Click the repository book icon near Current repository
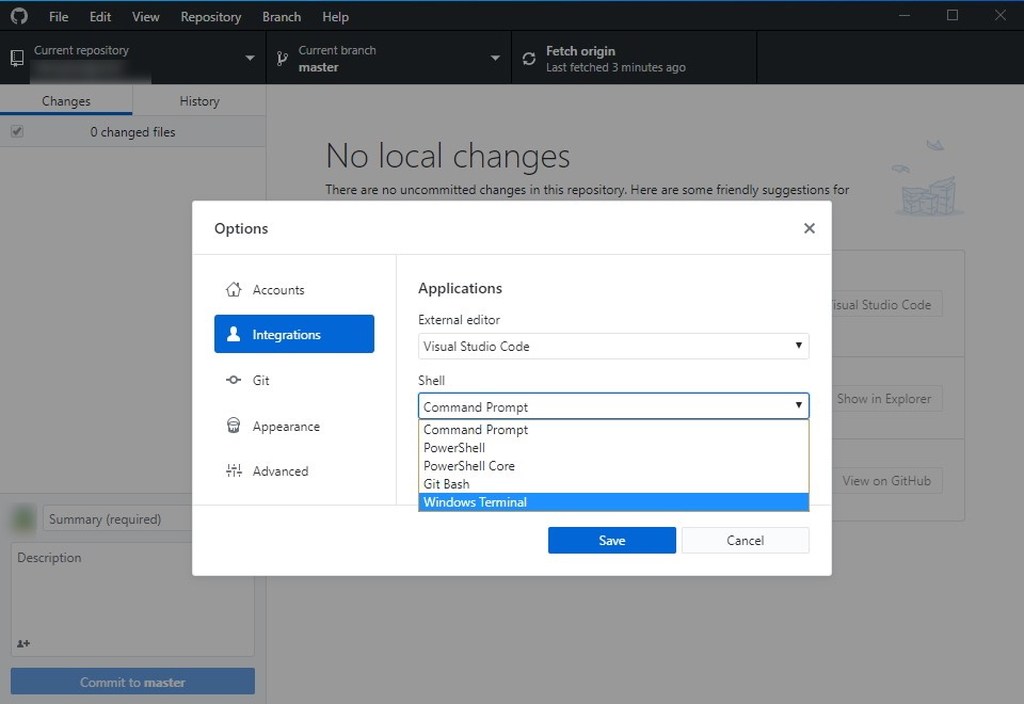 pos(16,57)
